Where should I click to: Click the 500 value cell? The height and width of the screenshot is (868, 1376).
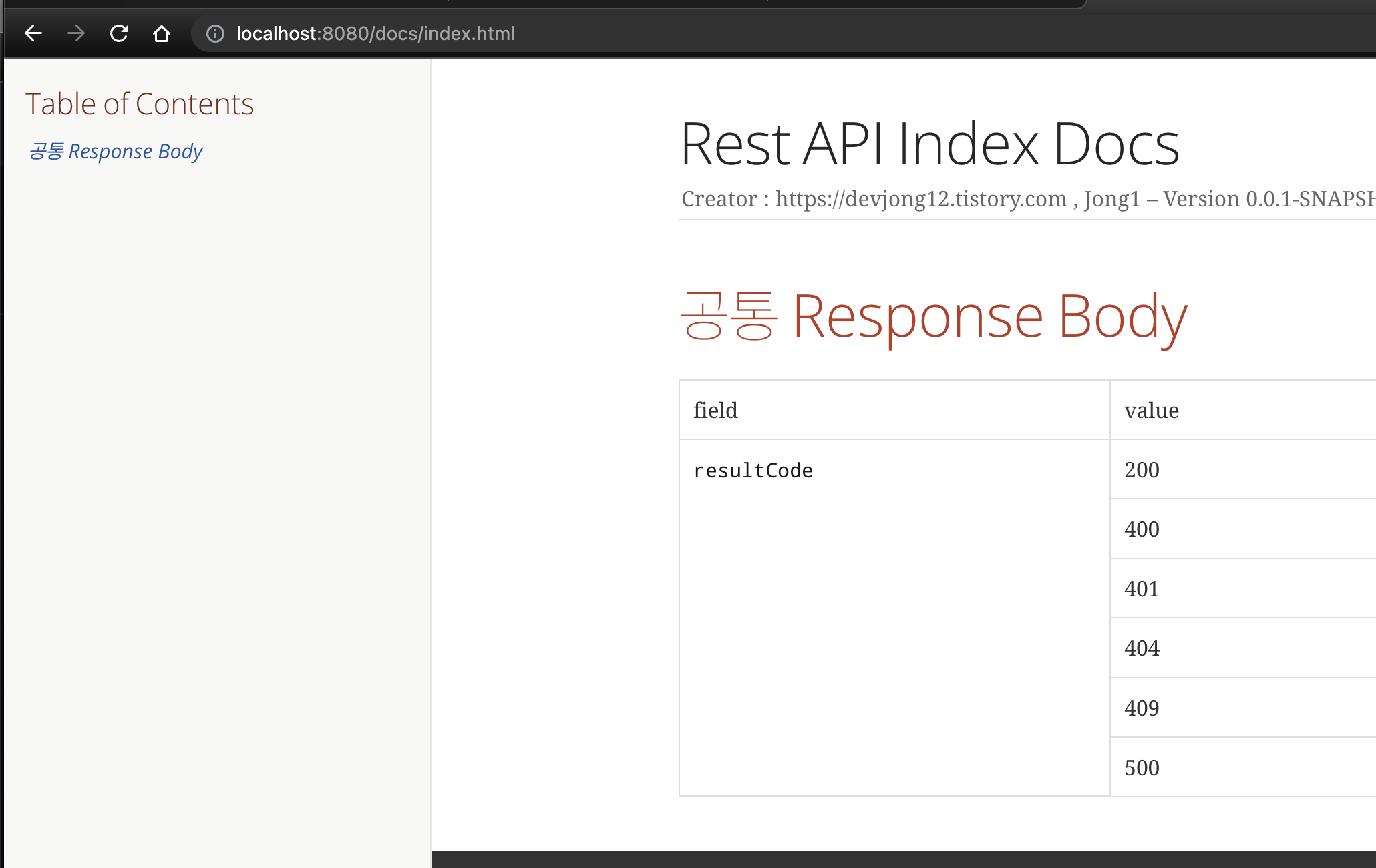coord(1142,768)
